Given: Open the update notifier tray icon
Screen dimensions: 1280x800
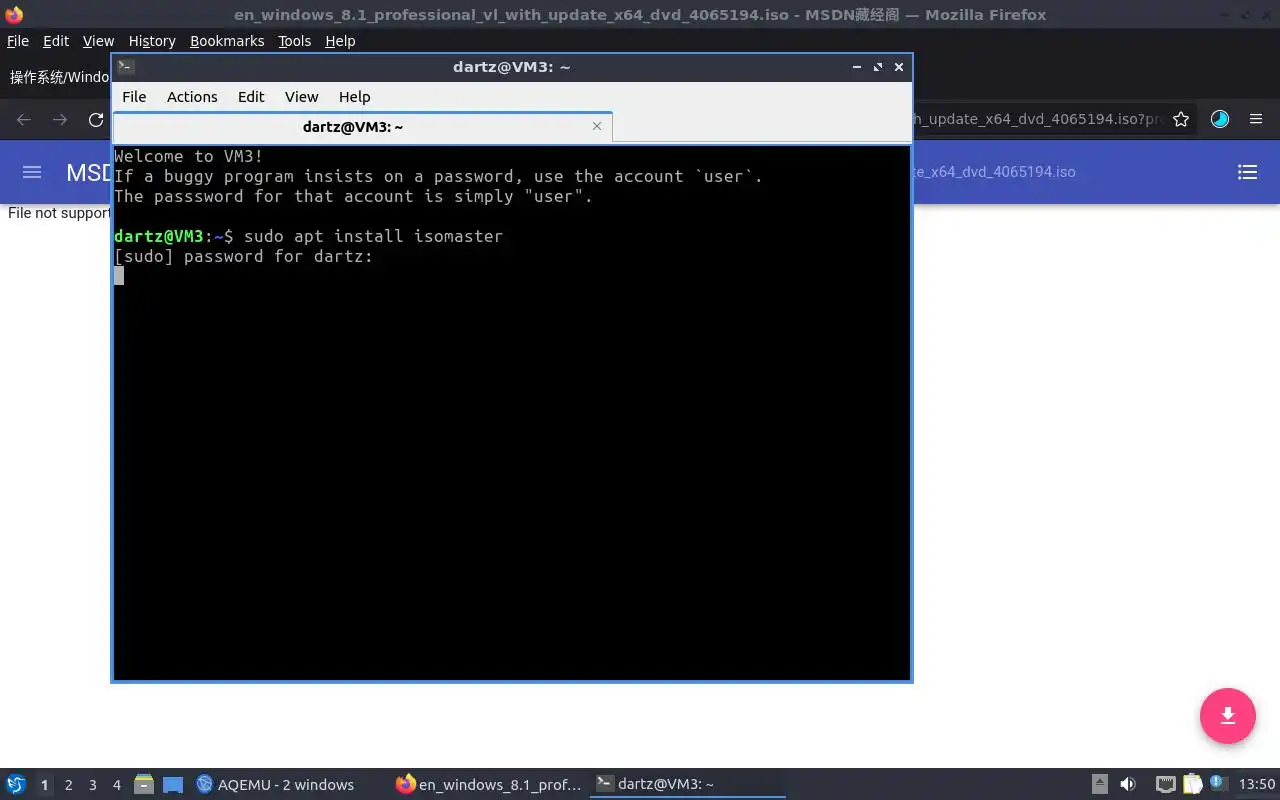Looking at the screenshot, I should point(1218,784).
